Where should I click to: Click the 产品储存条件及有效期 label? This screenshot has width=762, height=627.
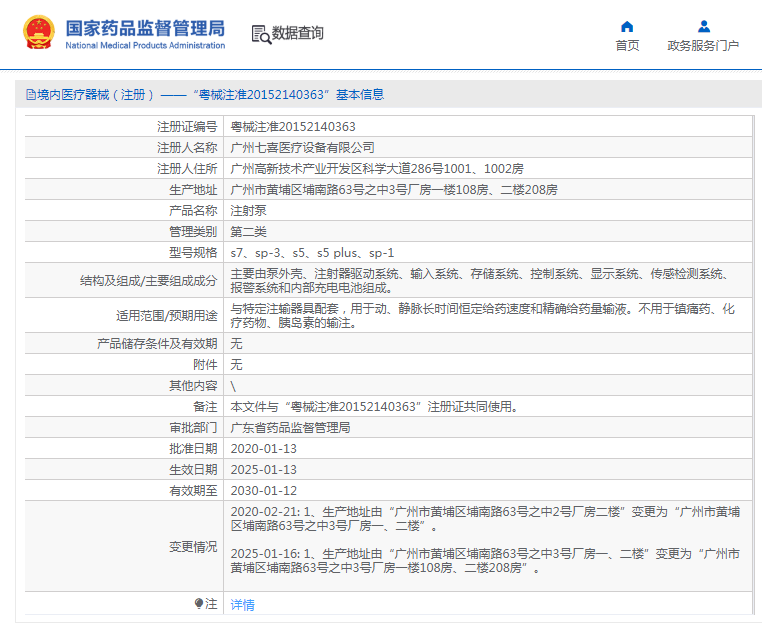(157, 344)
